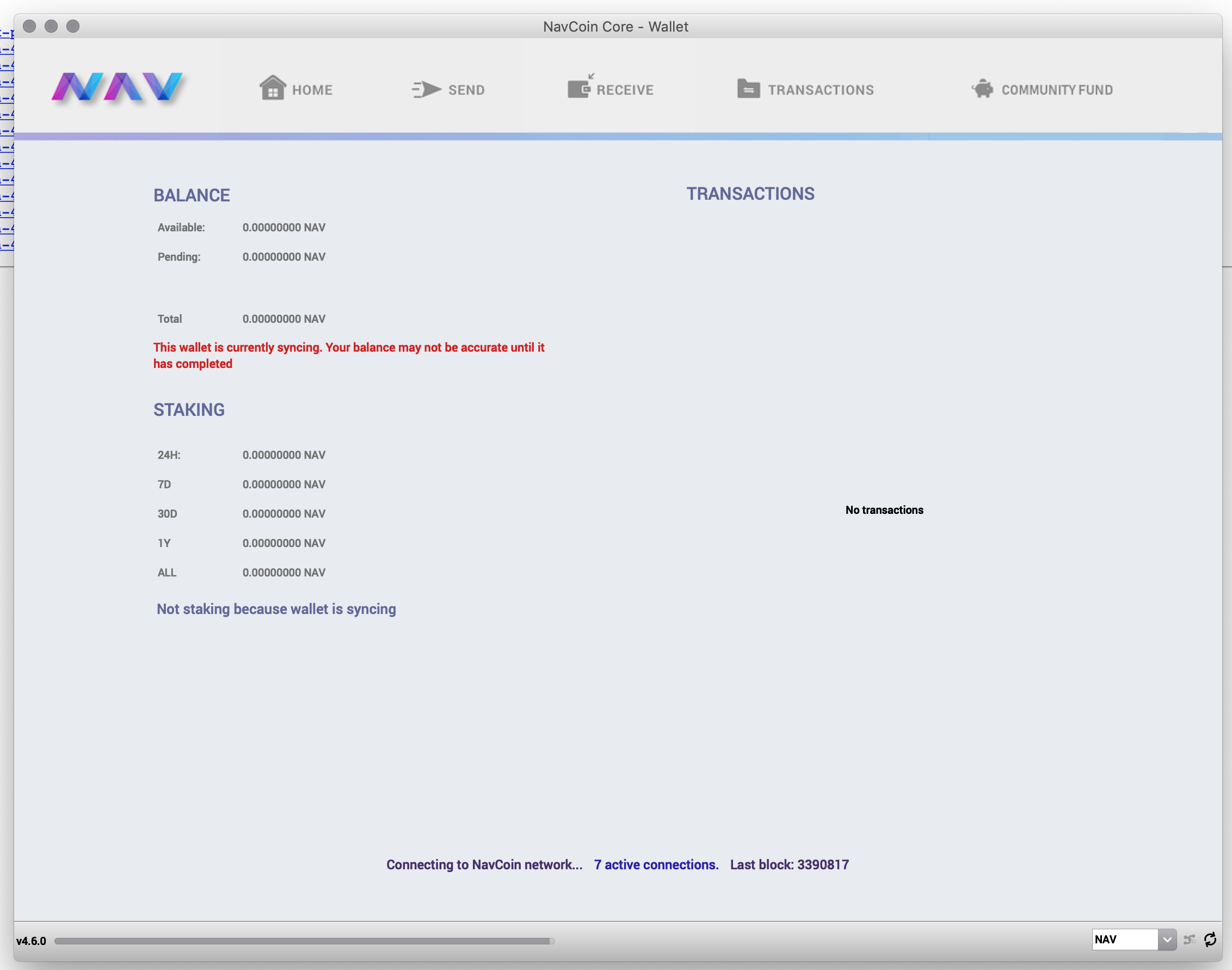Click the Last block status text

tap(789, 864)
